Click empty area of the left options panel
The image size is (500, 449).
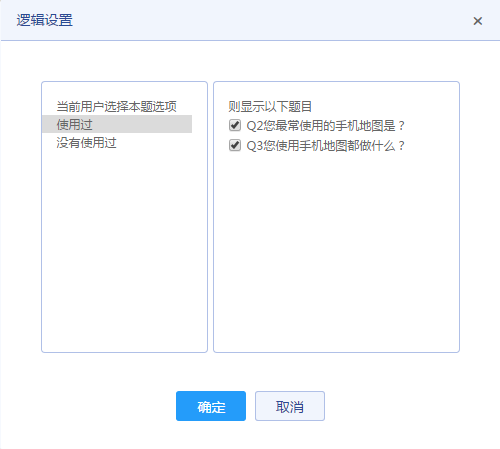click(x=124, y=250)
